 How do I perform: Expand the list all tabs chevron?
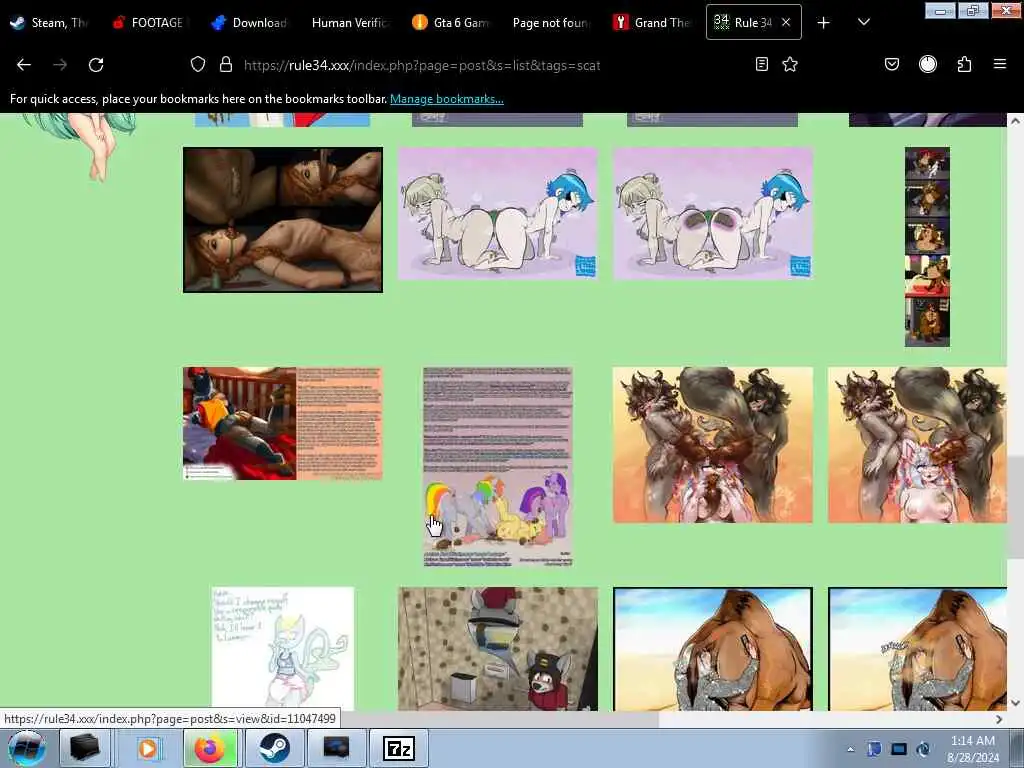(864, 22)
